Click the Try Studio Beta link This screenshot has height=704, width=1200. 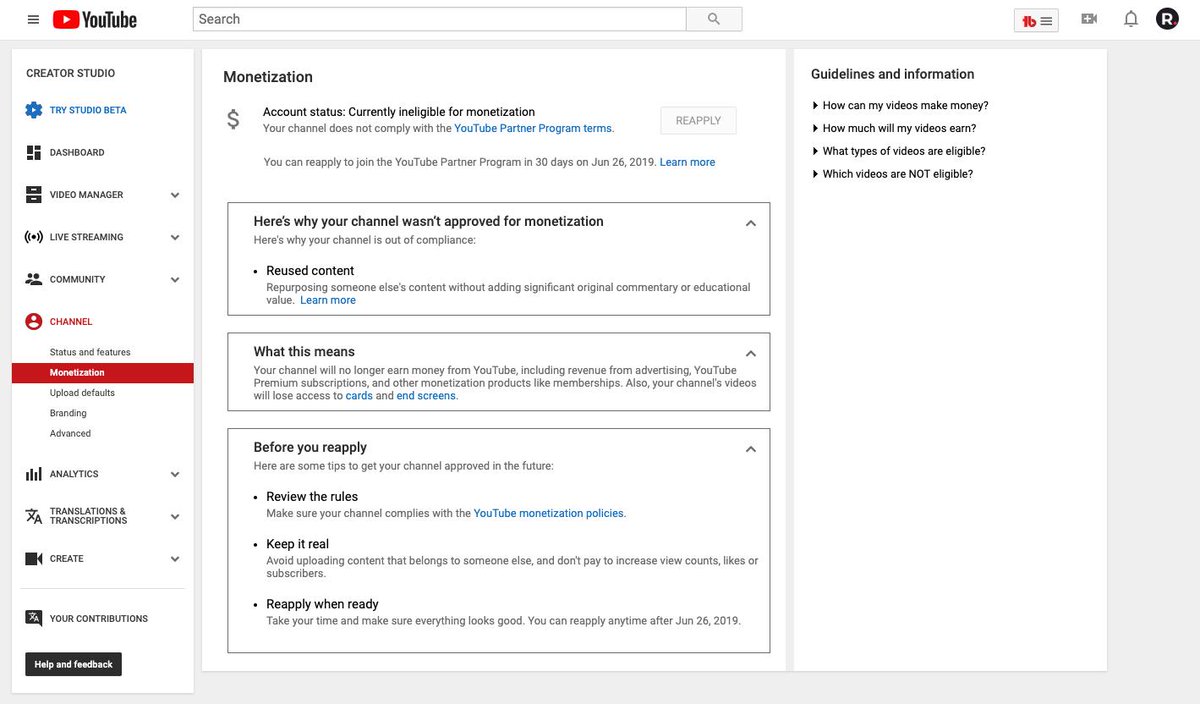88,110
